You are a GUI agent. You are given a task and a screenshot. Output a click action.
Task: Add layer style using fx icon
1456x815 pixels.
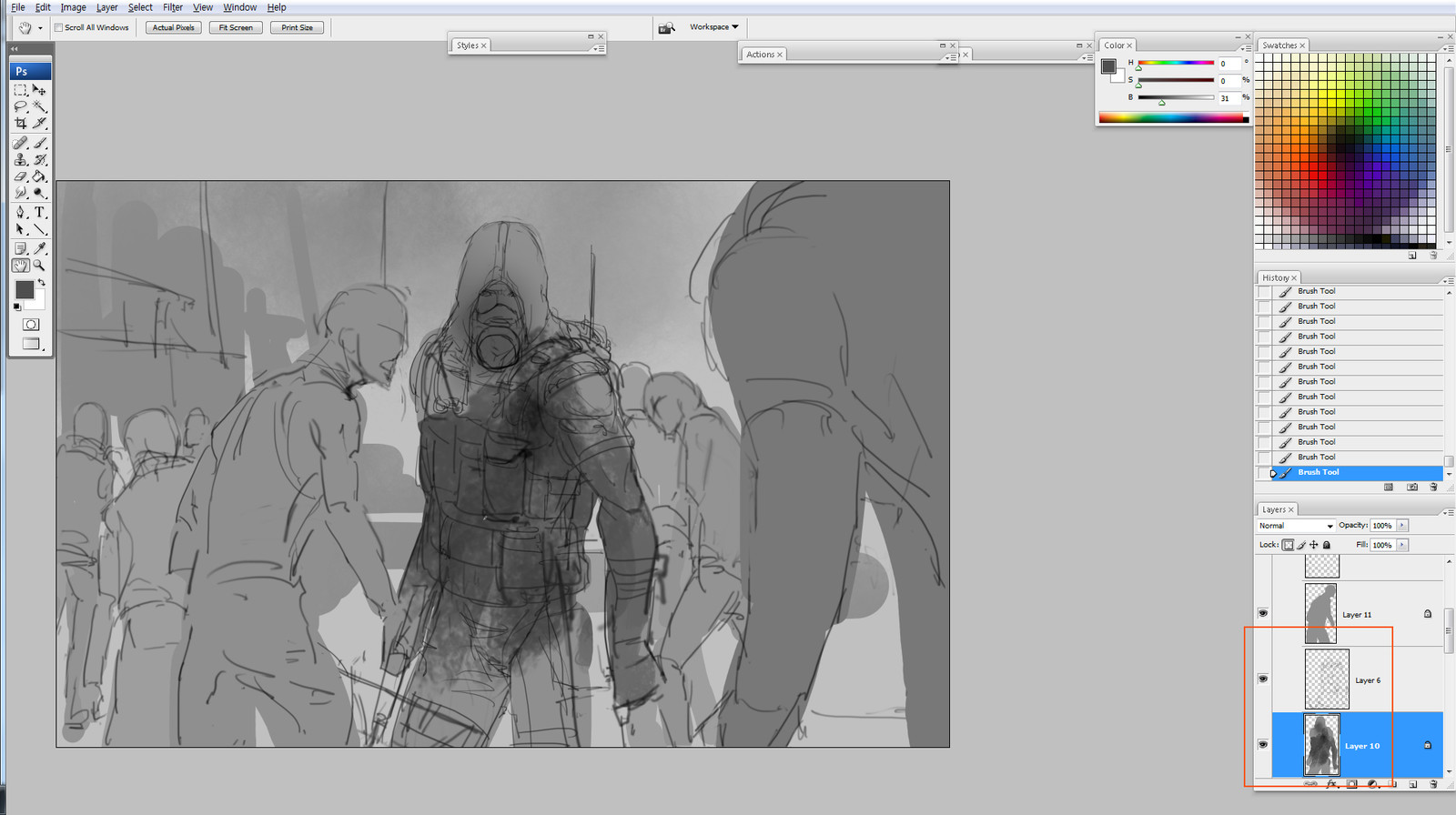pos(1331,783)
